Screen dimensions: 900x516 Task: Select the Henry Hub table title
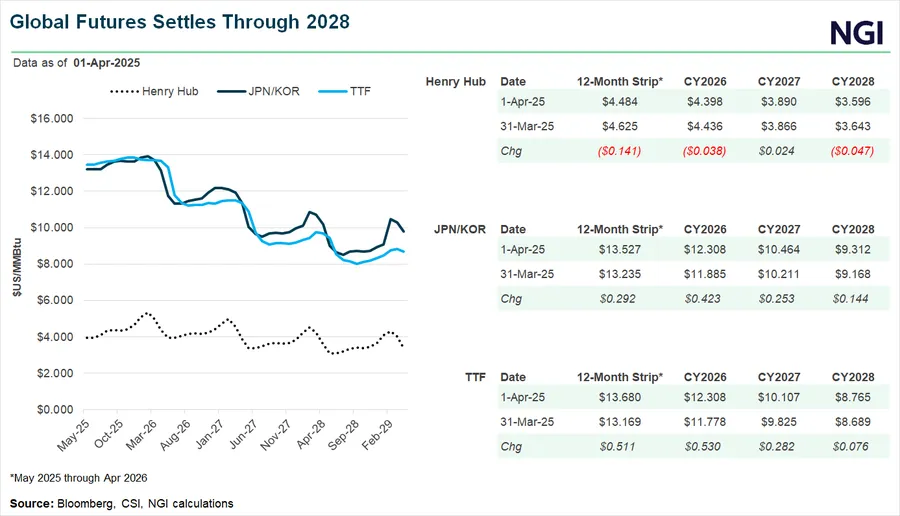click(455, 81)
